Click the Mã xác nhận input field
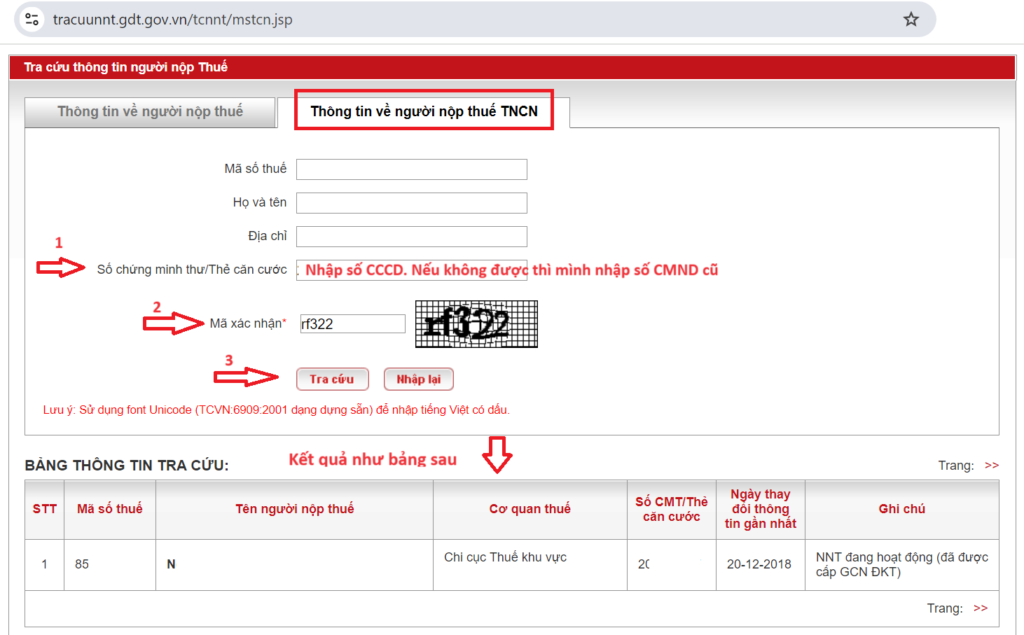Image resolution: width=1024 pixels, height=635 pixels. (353, 324)
